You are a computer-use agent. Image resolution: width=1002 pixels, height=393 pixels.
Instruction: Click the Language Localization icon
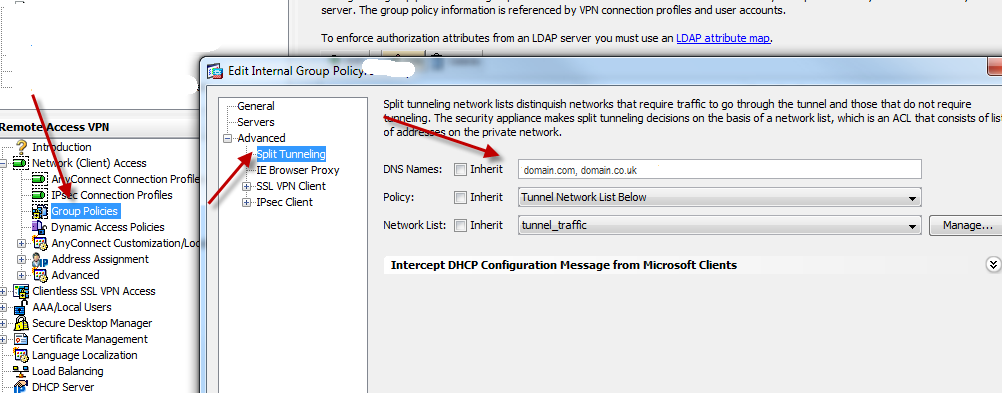(21, 355)
